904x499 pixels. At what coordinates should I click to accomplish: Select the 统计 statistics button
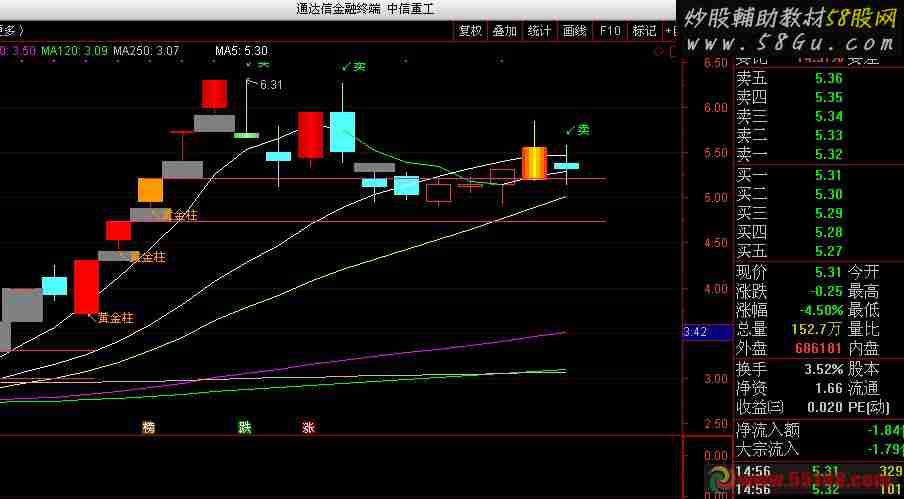[540, 31]
